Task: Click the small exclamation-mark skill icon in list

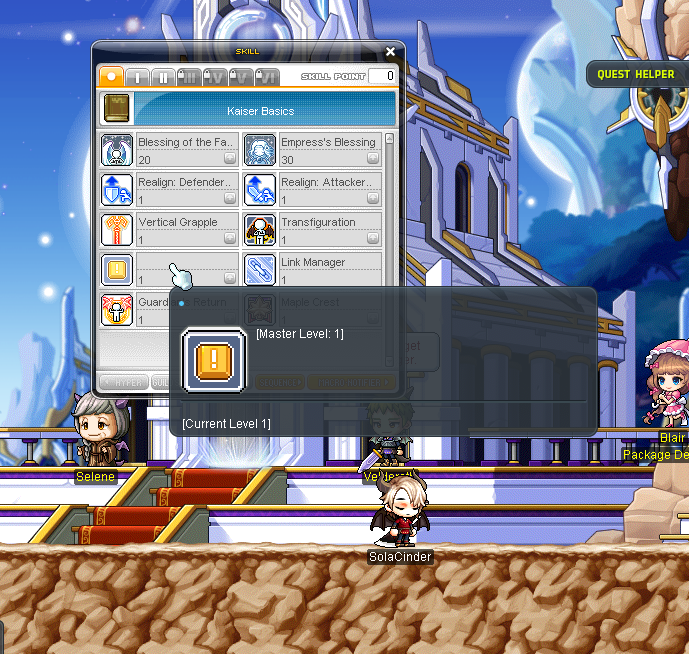Action: tap(116, 270)
